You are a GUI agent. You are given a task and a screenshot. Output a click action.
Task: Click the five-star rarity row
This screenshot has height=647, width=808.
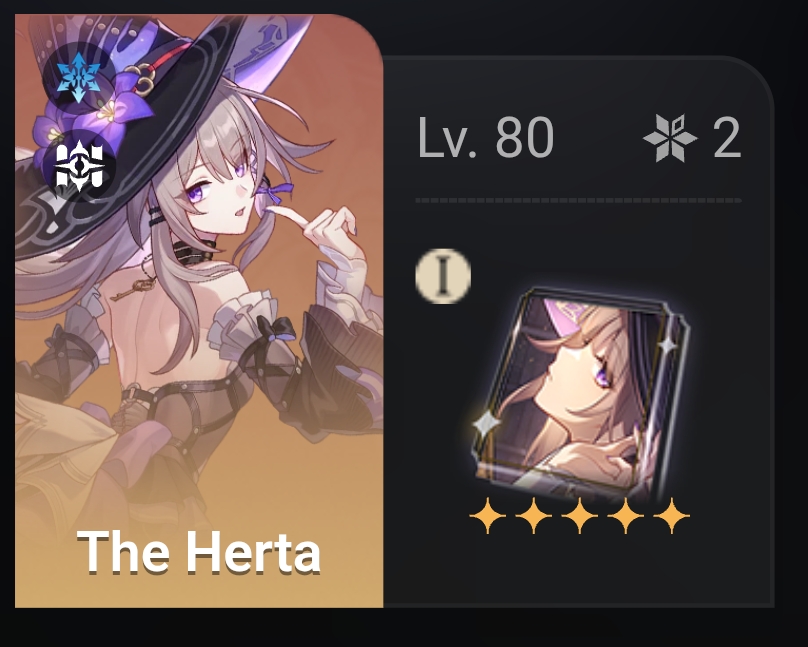(x=580, y=515)
